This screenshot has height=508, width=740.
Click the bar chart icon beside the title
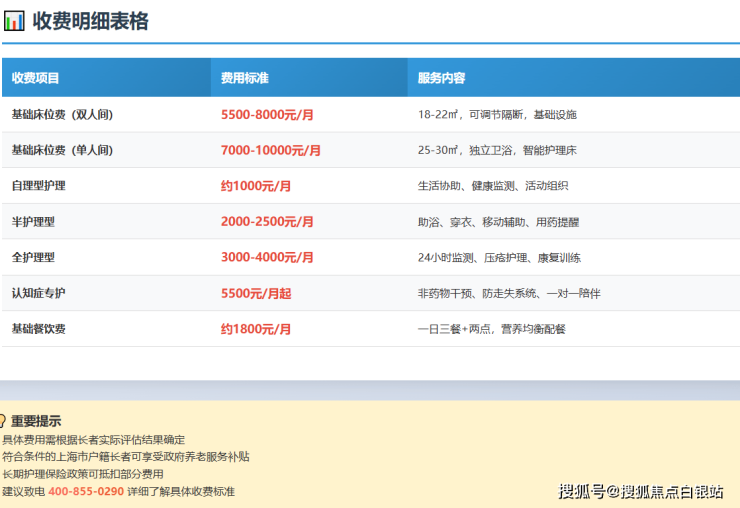click(x=14, y=20)
